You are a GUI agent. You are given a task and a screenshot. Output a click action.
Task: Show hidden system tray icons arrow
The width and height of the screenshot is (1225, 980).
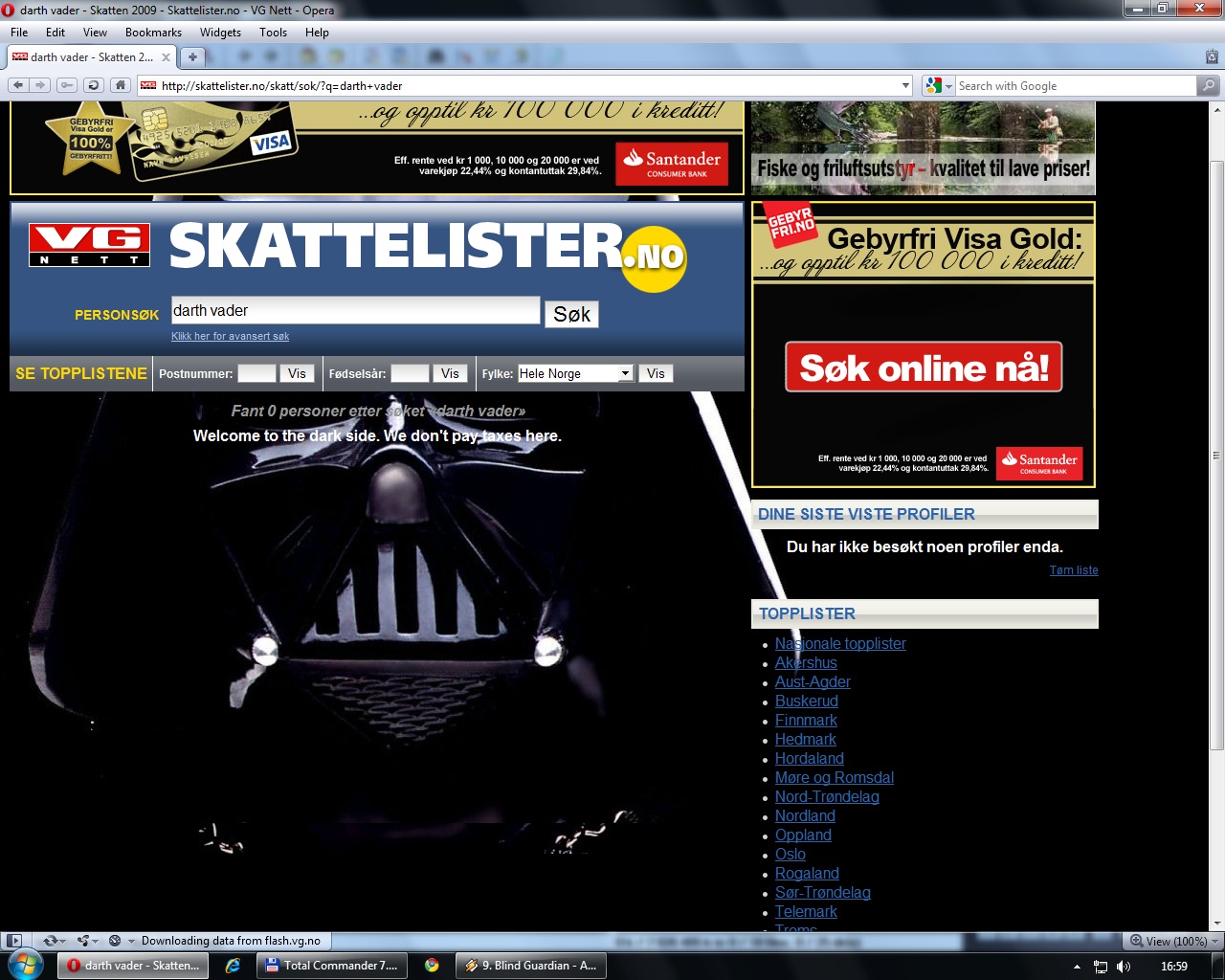(x=1077, y=967)
